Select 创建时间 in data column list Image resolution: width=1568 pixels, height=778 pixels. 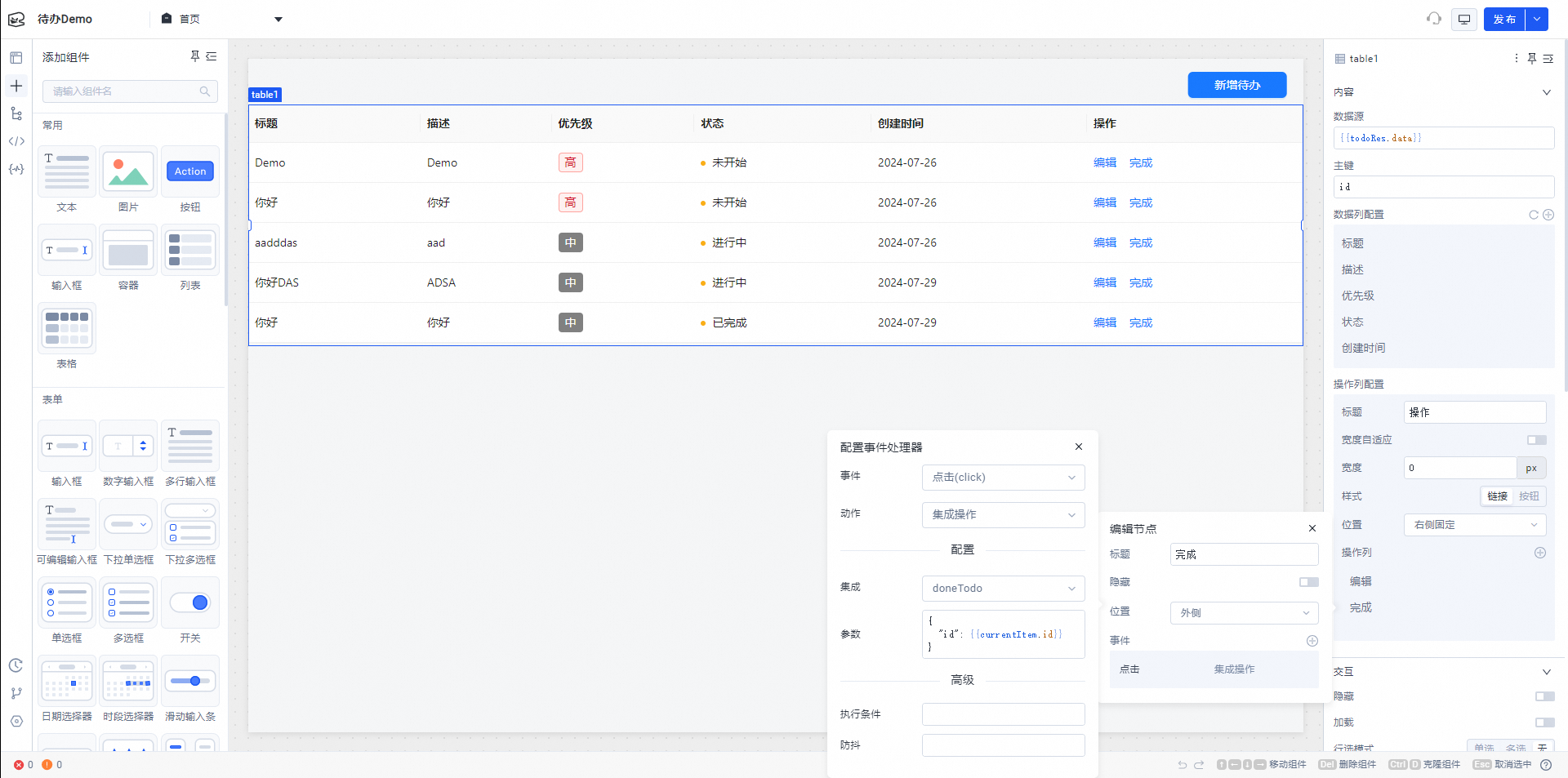1363,348
